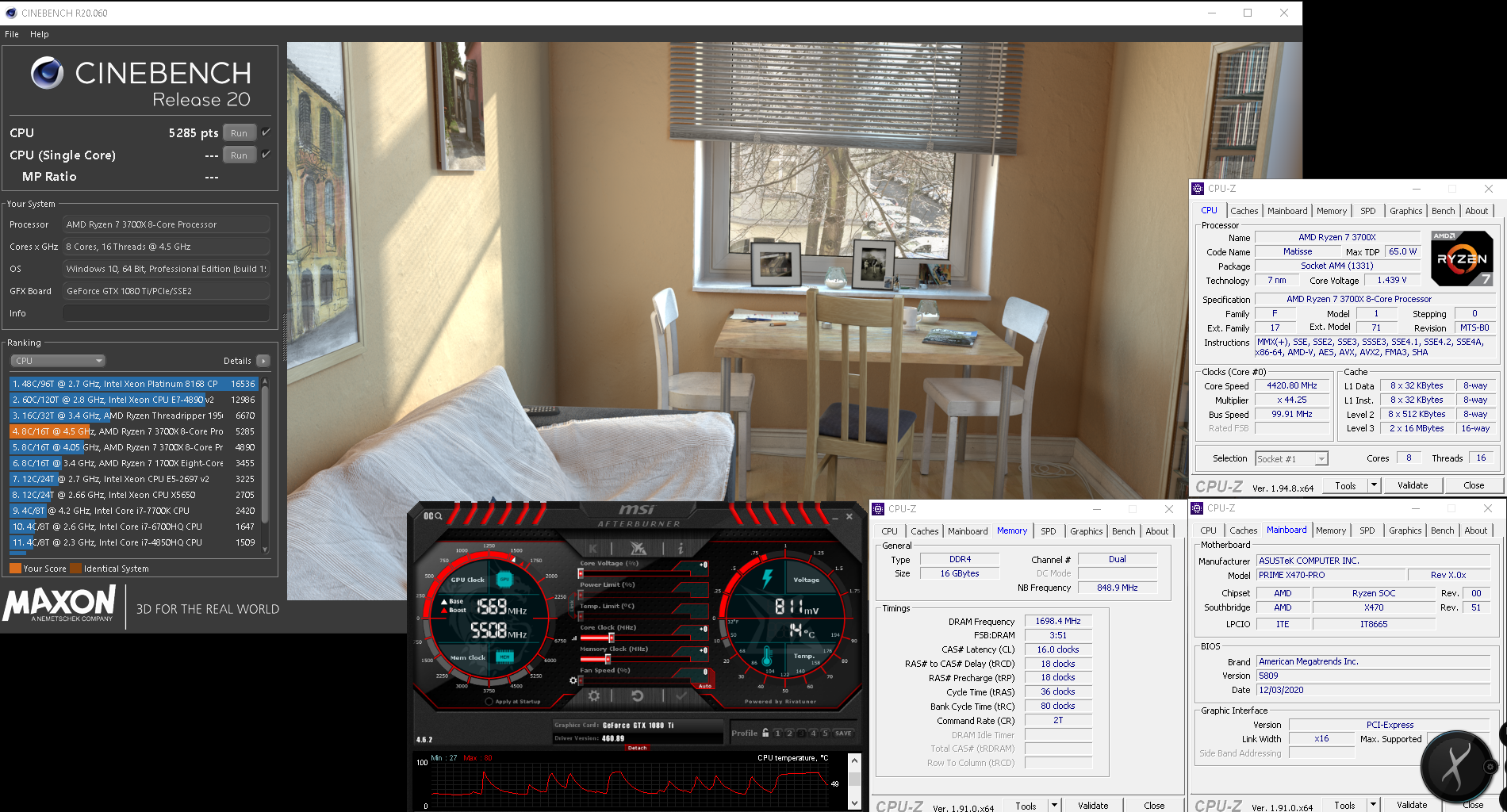Load Afterburner profile 1
Screen dimensions: 1507x812
pos(778,733)
